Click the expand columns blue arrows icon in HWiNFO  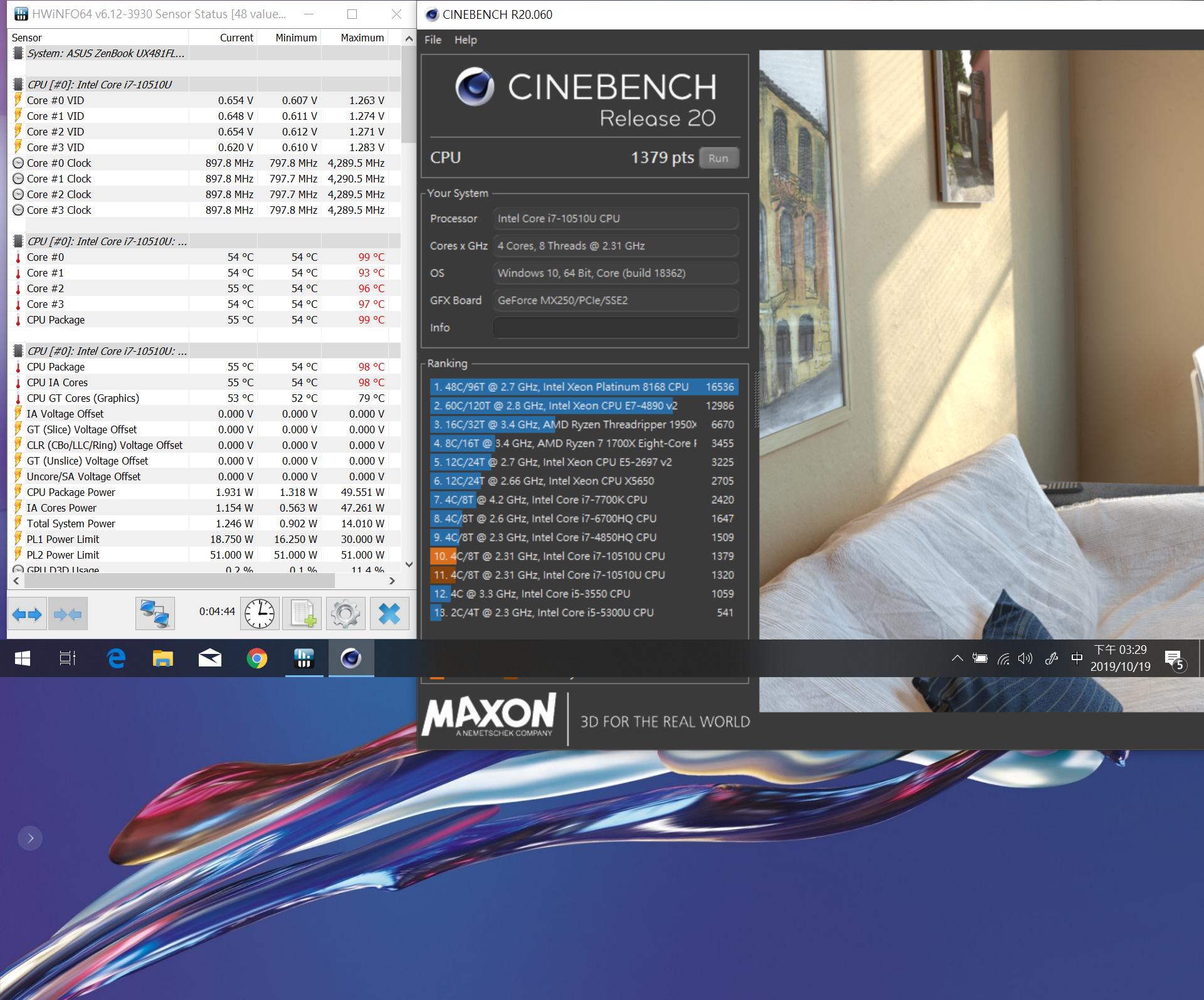(27, 614)
